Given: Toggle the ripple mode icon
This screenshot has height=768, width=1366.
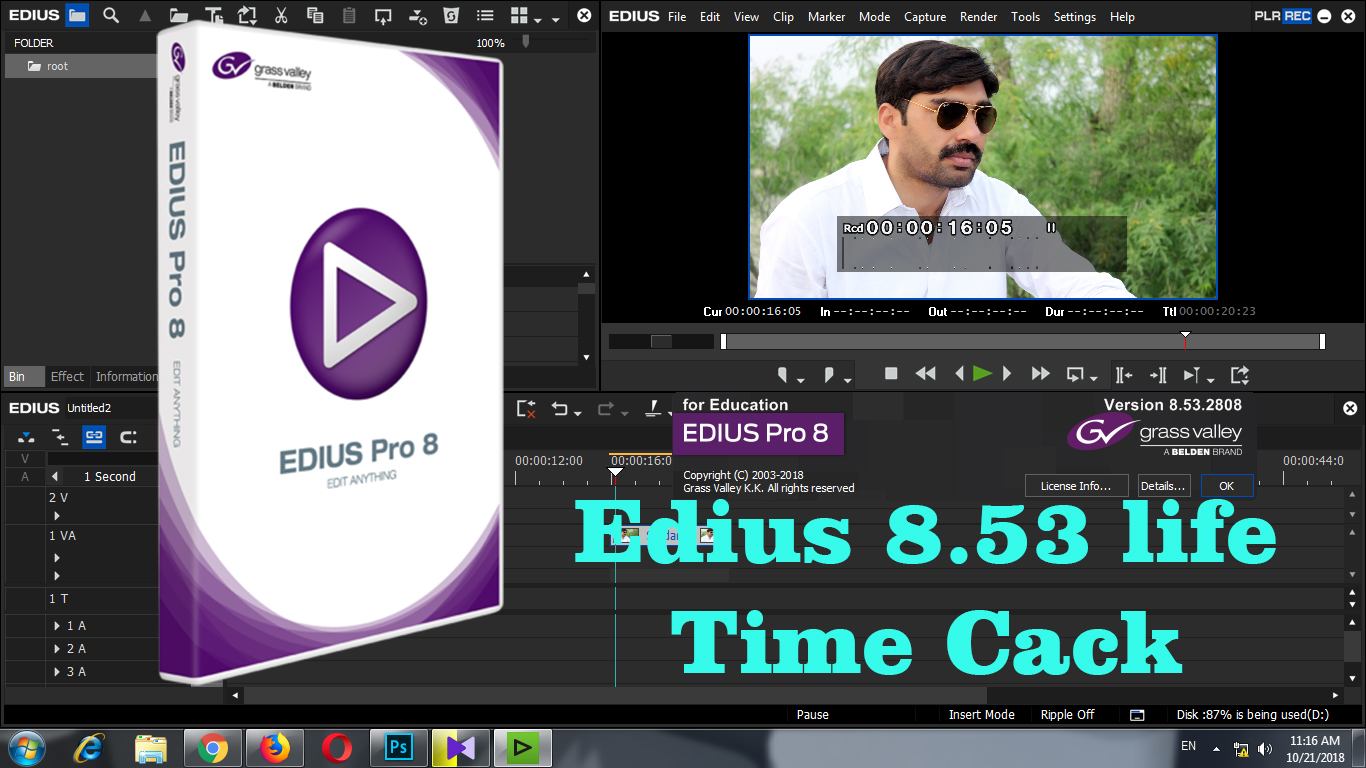Looking at the screenshot, I should (60, 437).
